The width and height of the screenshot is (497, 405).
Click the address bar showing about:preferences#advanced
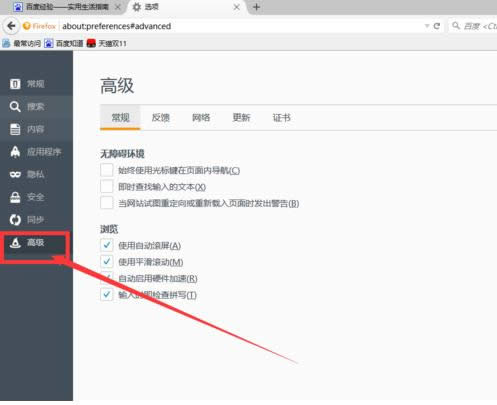(x=240, y=26)
